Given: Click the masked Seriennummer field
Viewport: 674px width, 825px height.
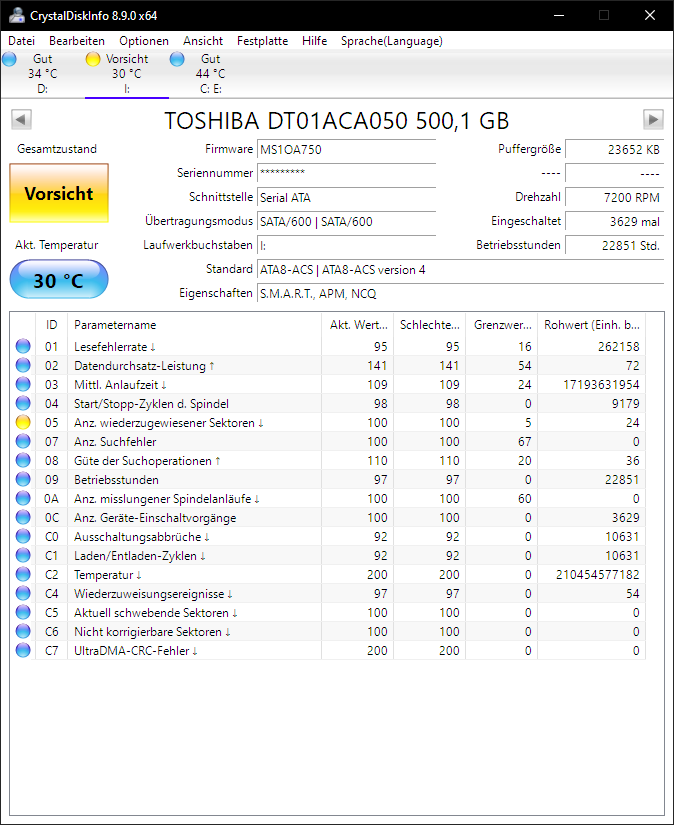Looking at the screenshot, I should click(346, 173).
